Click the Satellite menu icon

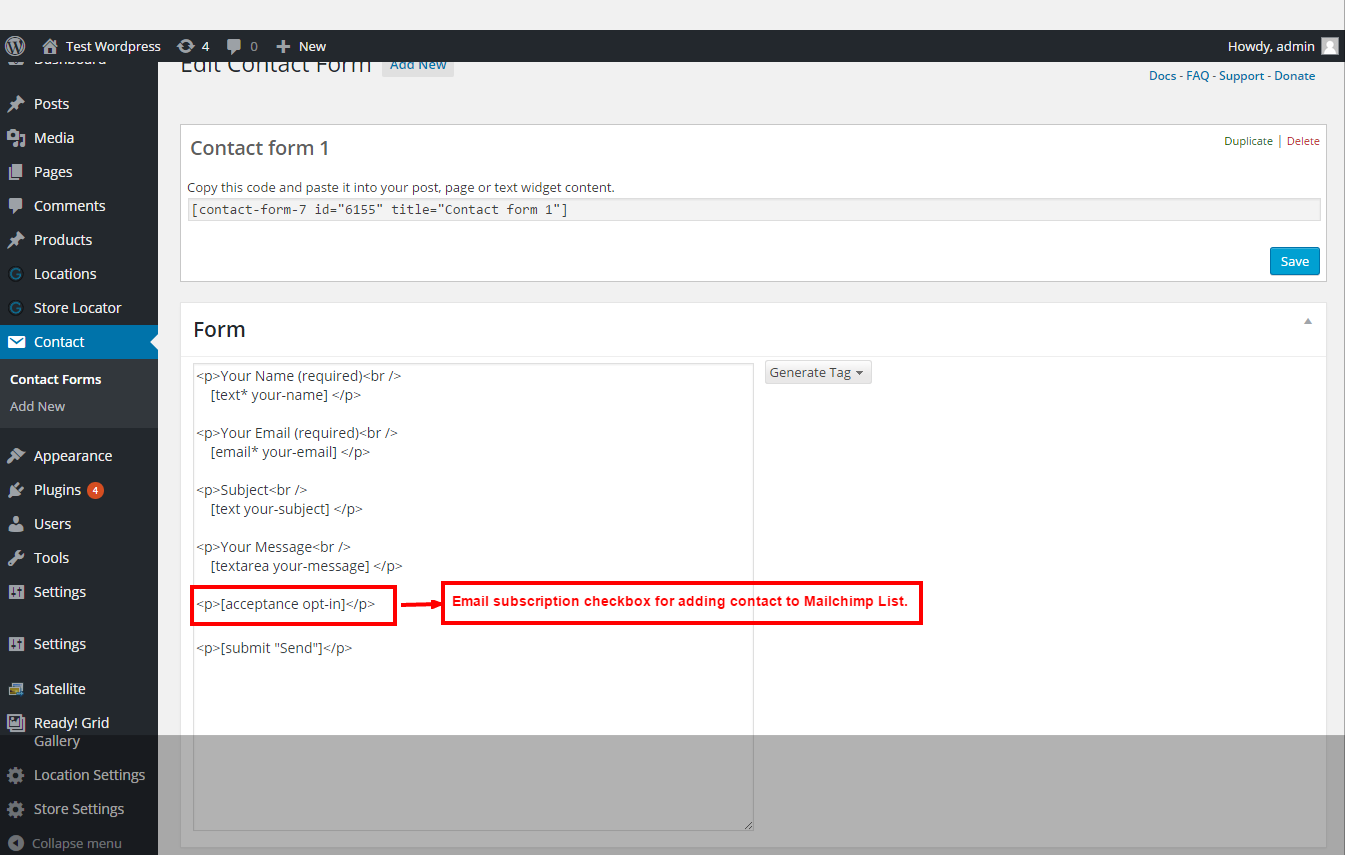(x=16, y=689)
